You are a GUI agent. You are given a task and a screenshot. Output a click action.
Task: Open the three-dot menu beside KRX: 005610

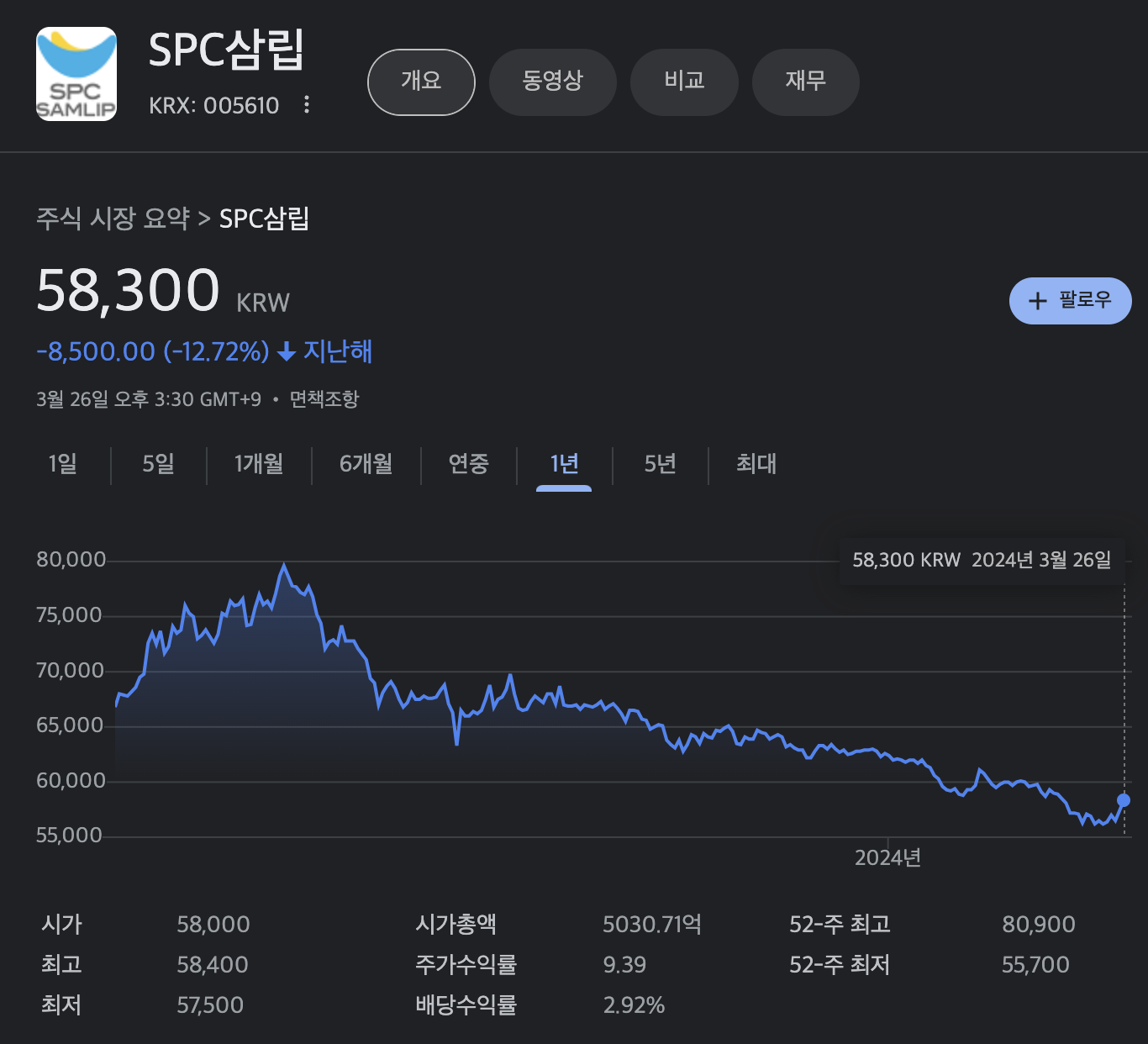tap(307, 105)
